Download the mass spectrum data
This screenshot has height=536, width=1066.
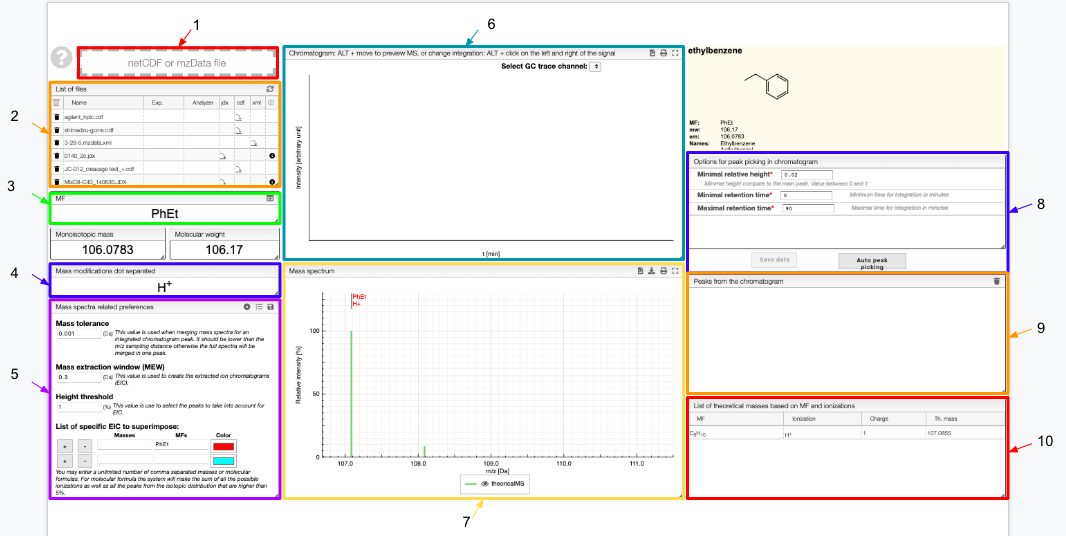651,271
